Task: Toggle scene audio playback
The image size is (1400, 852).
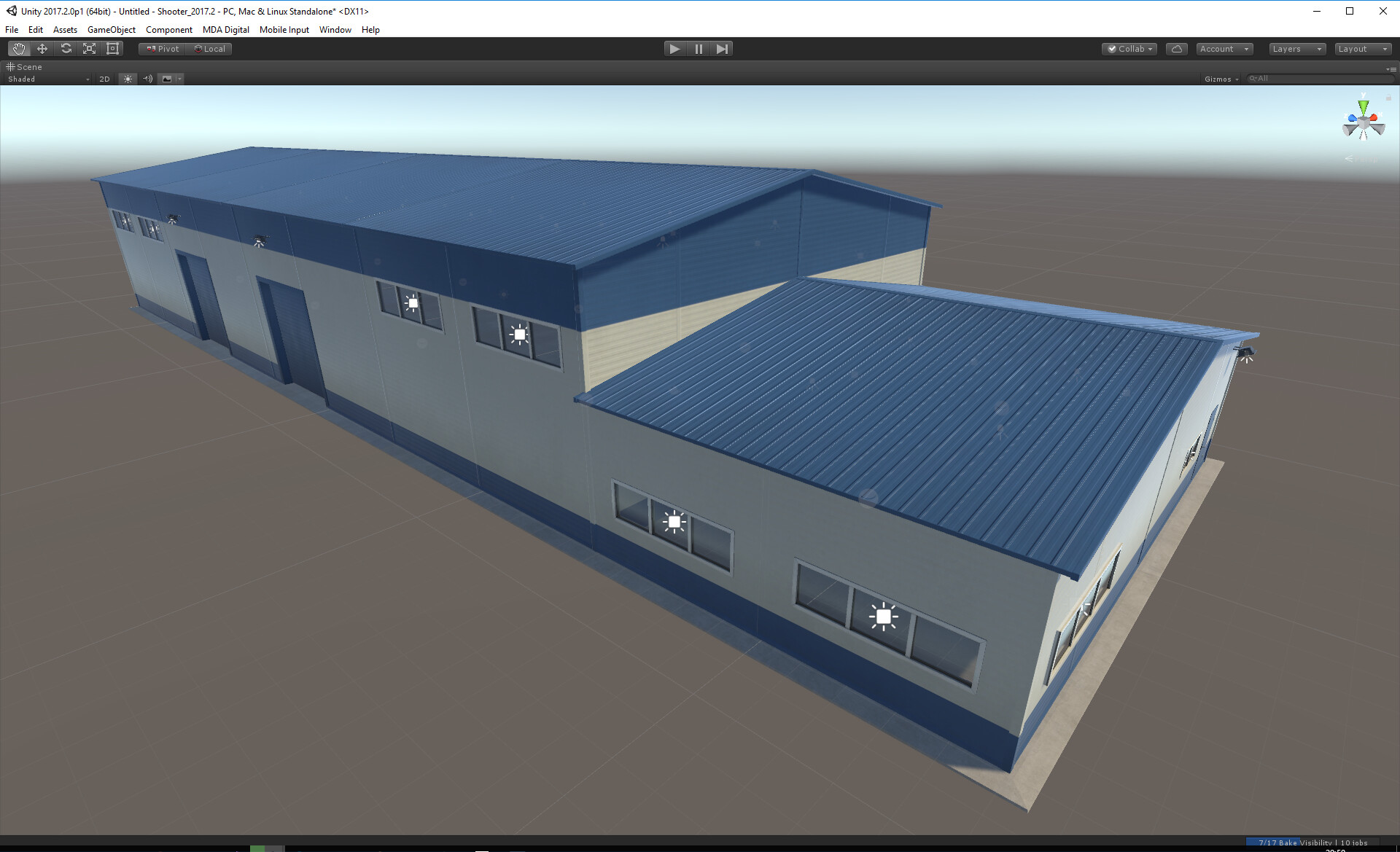Action: click(x=148, y=79)
